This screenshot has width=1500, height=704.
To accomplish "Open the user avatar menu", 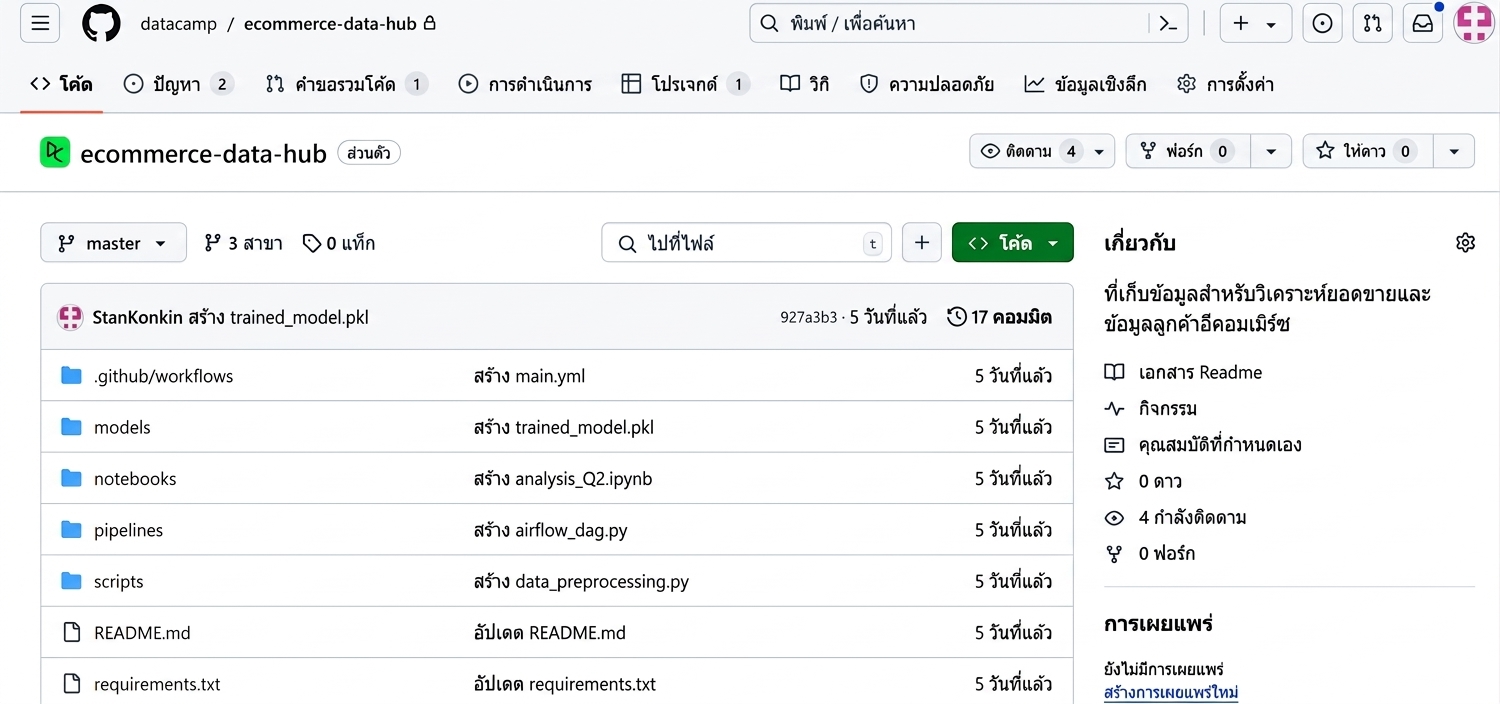I will coord(1474,23).
